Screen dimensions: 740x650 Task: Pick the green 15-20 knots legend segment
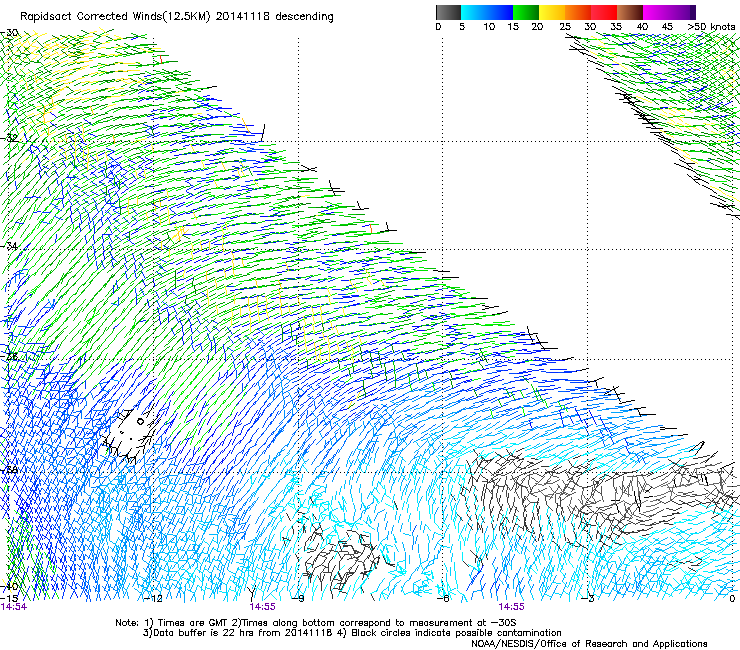(x=526, y=12)
